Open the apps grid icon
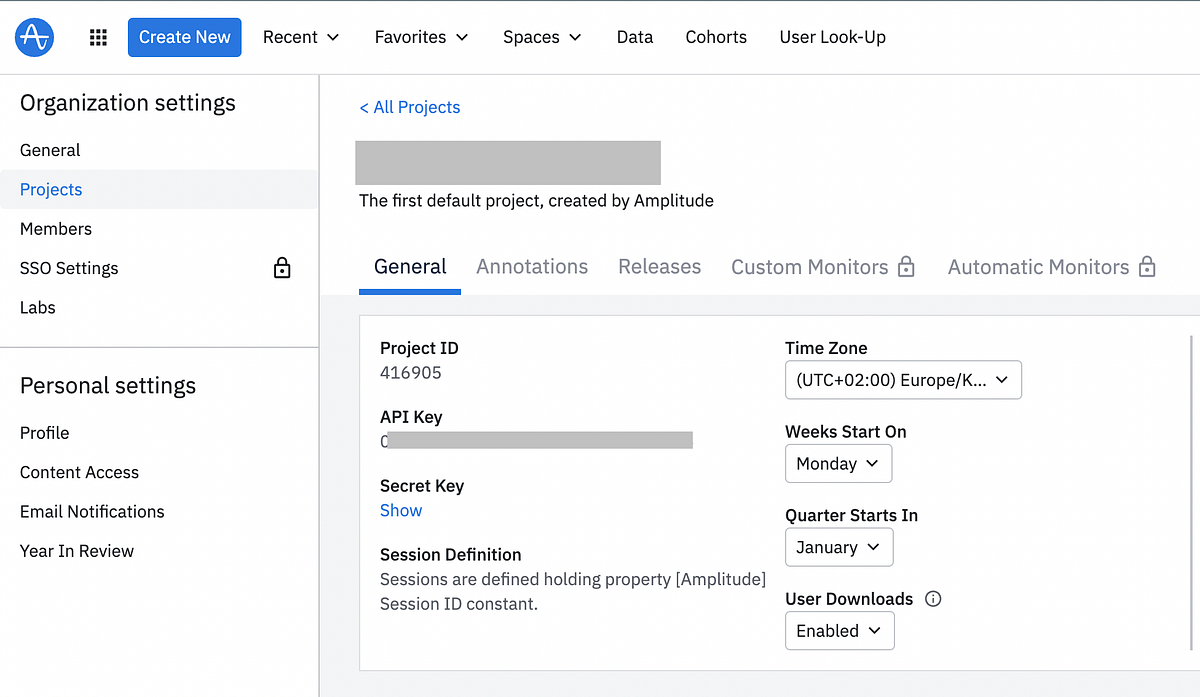1200x697 pixels. pos(97,36)
